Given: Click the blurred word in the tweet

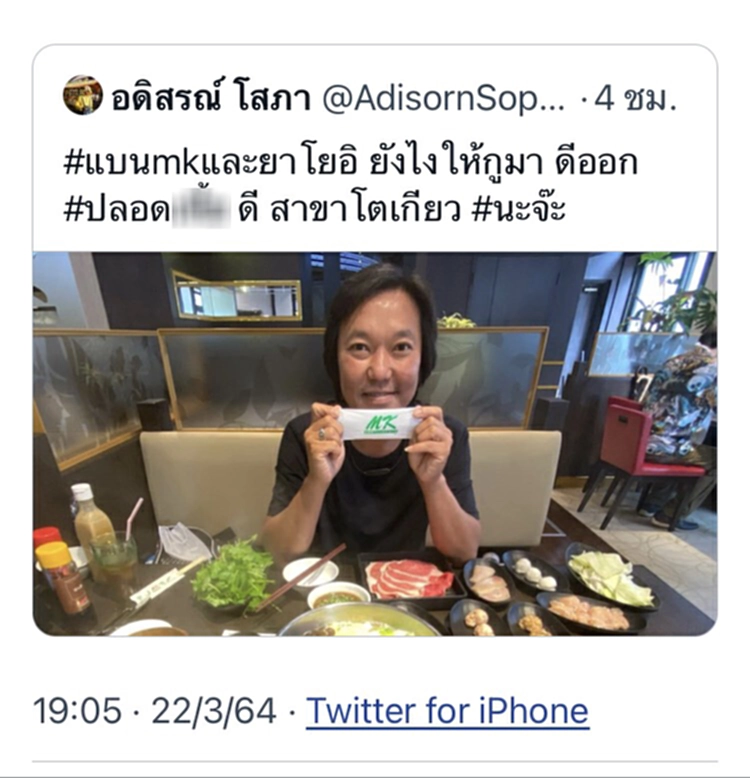Looking at the screenshot, I should click(201, 209).
